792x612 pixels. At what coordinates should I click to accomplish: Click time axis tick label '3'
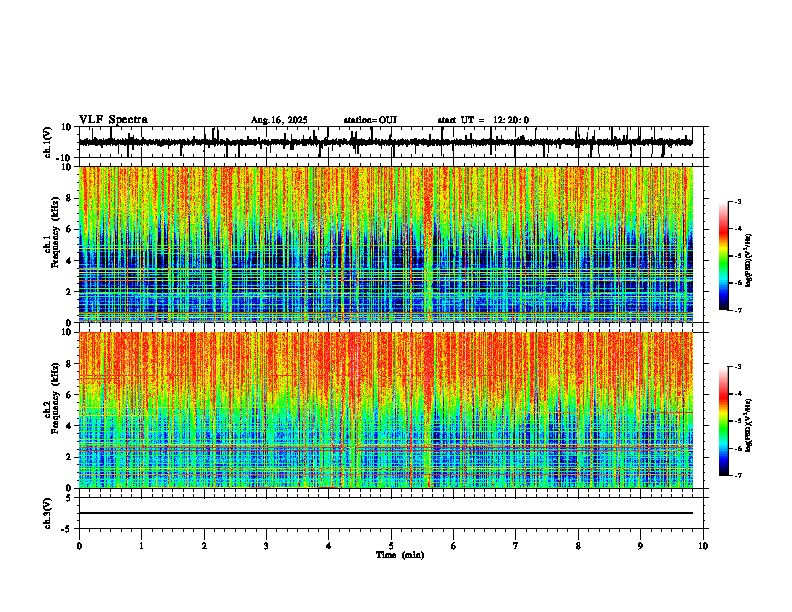266,546
